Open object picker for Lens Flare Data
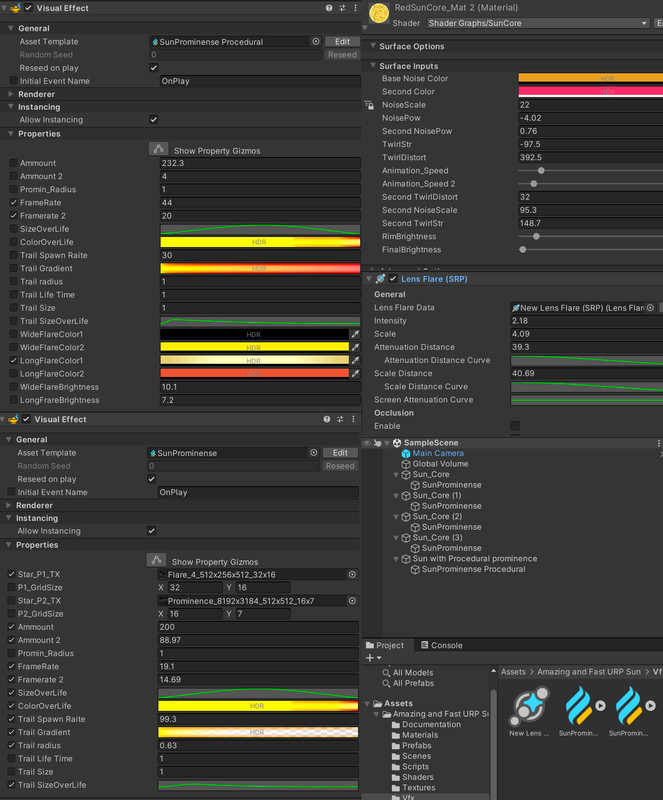The height and width of the screenshot is (800, 663). pyautogui.click(x=650, y=308)
